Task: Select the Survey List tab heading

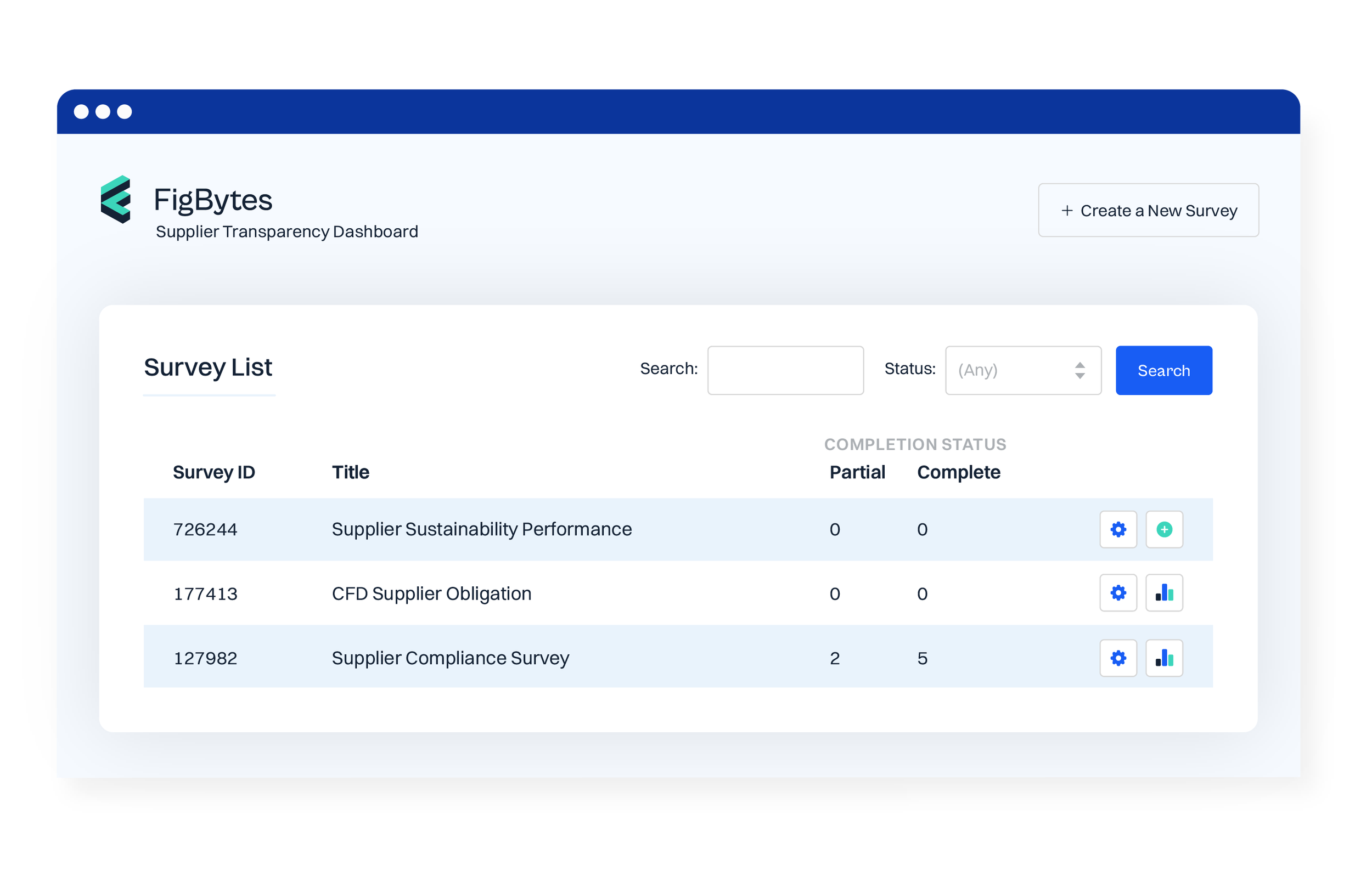Action: tap(208, 367)
